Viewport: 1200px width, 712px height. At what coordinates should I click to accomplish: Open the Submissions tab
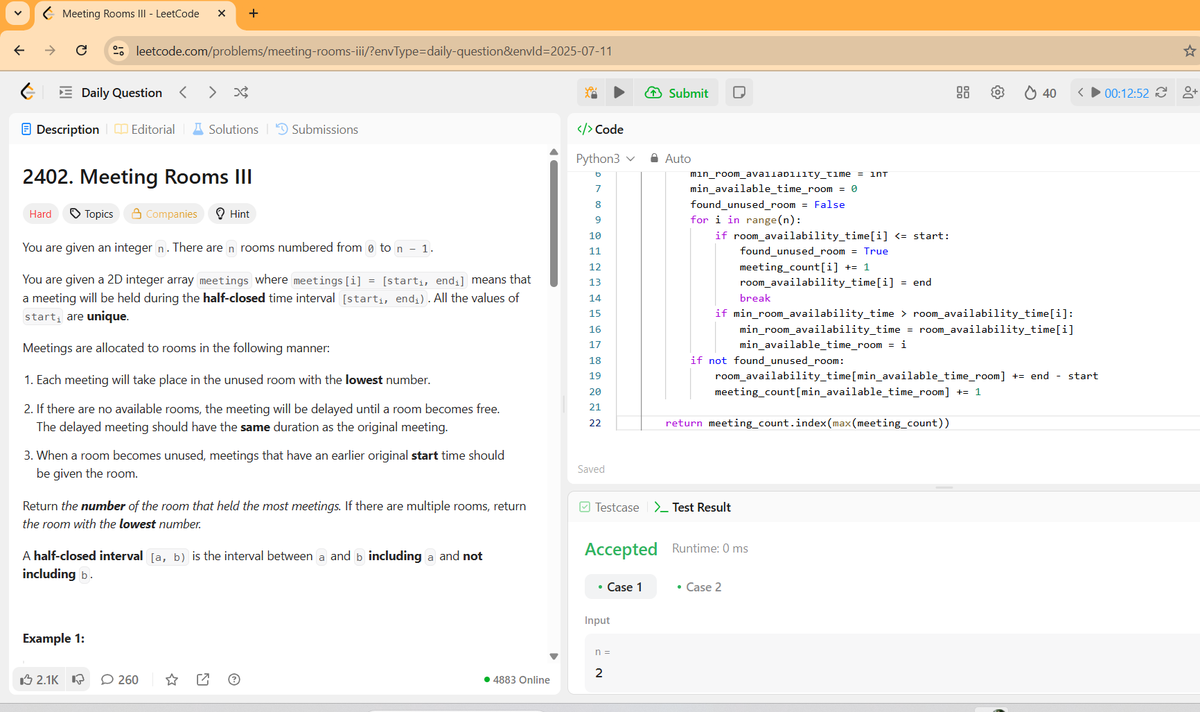coord(316,129)
